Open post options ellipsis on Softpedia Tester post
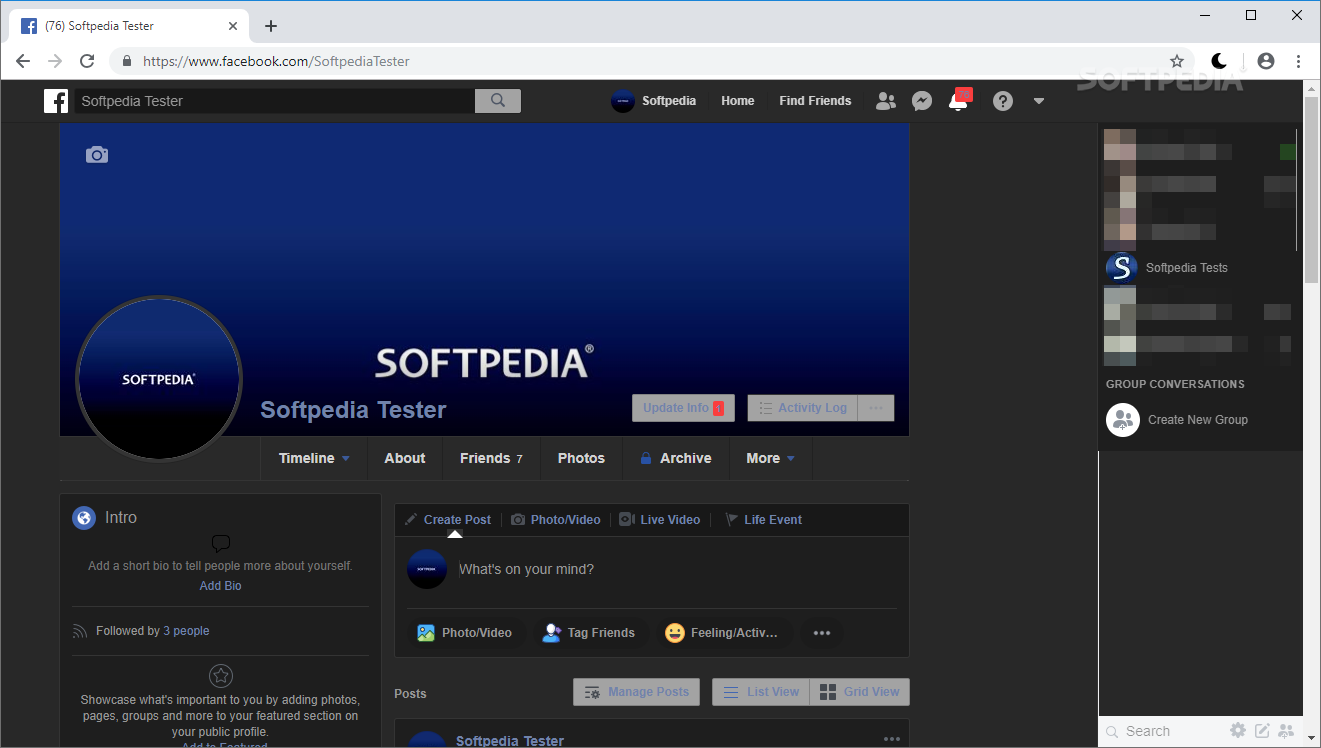This screenshot has height=748, width=1321. pos(892,739)
